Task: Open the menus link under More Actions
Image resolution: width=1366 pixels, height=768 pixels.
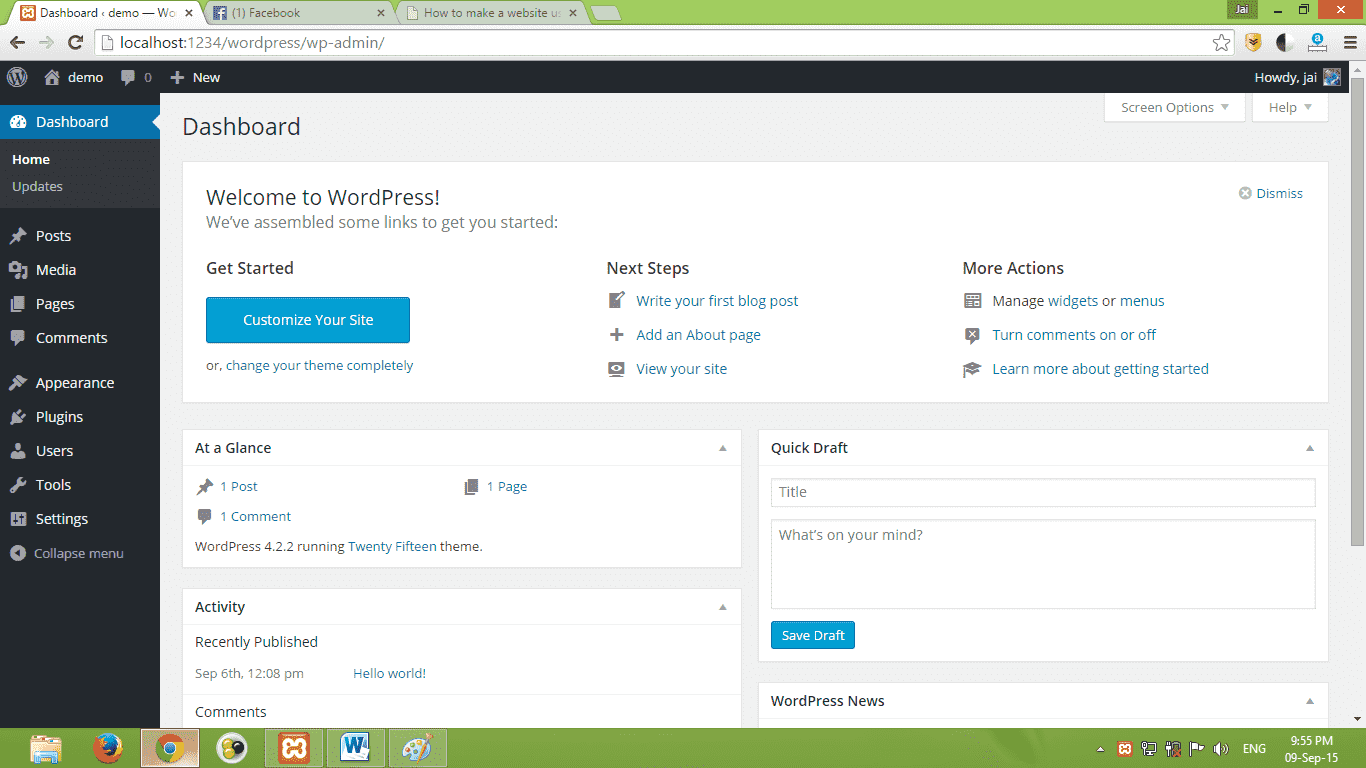Action: pyautogui.click(x=1142, y=301)
